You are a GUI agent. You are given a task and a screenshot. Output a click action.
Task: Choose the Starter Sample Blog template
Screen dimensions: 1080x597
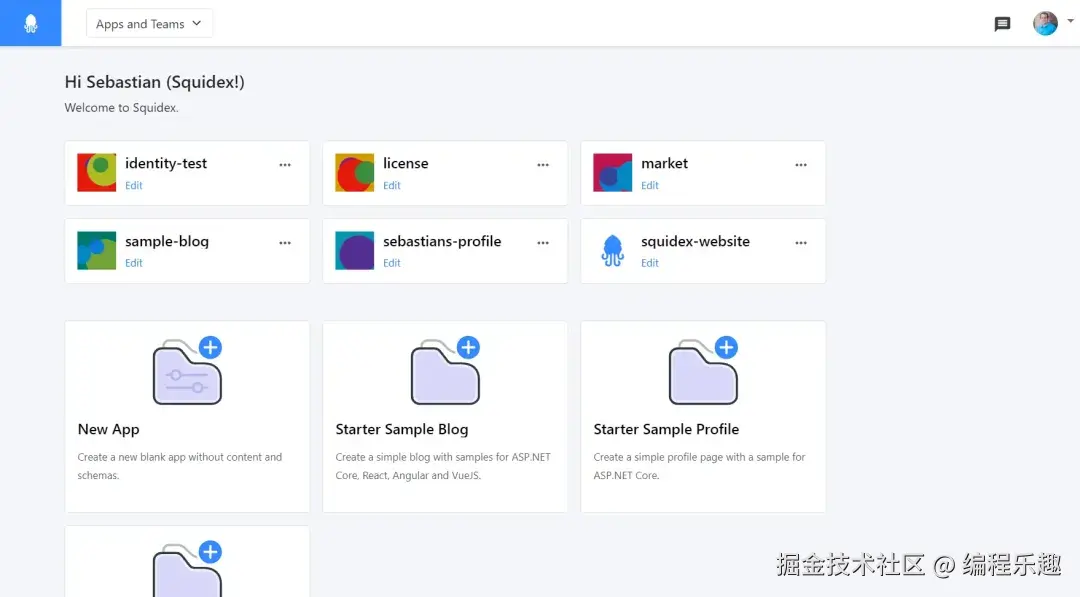445,416
